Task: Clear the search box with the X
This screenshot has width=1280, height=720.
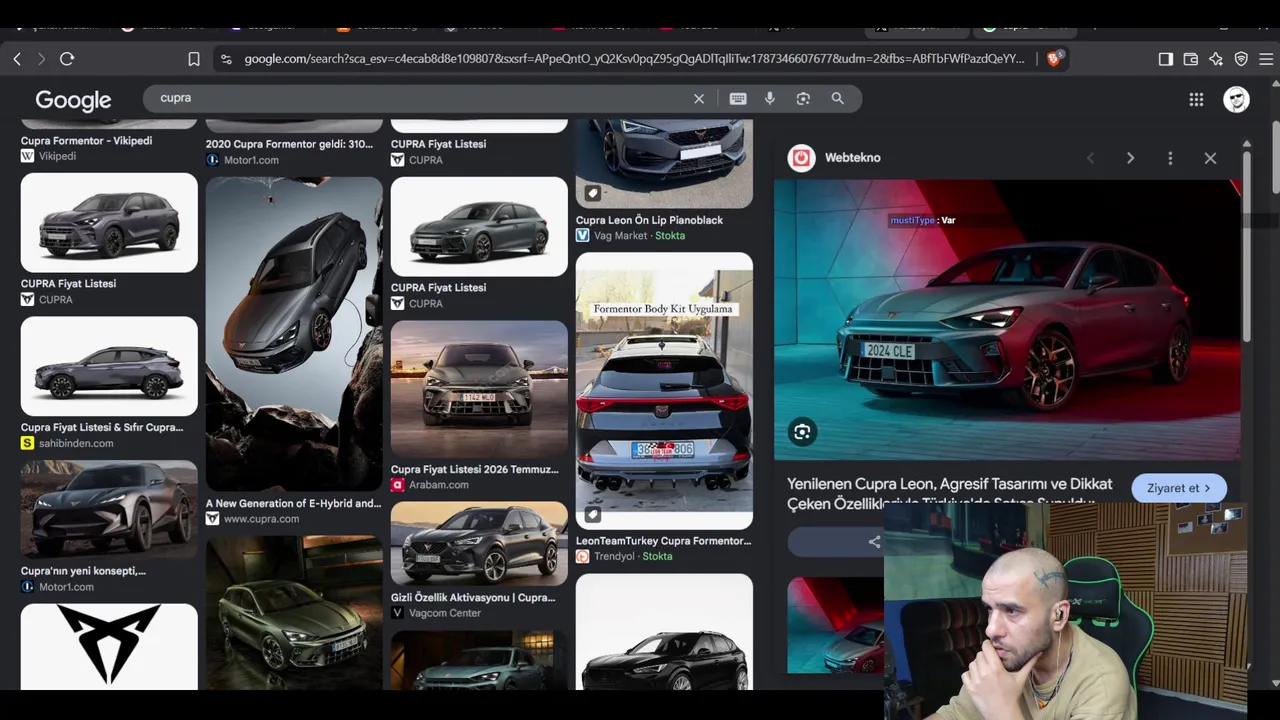Action: tap(699, 98)
